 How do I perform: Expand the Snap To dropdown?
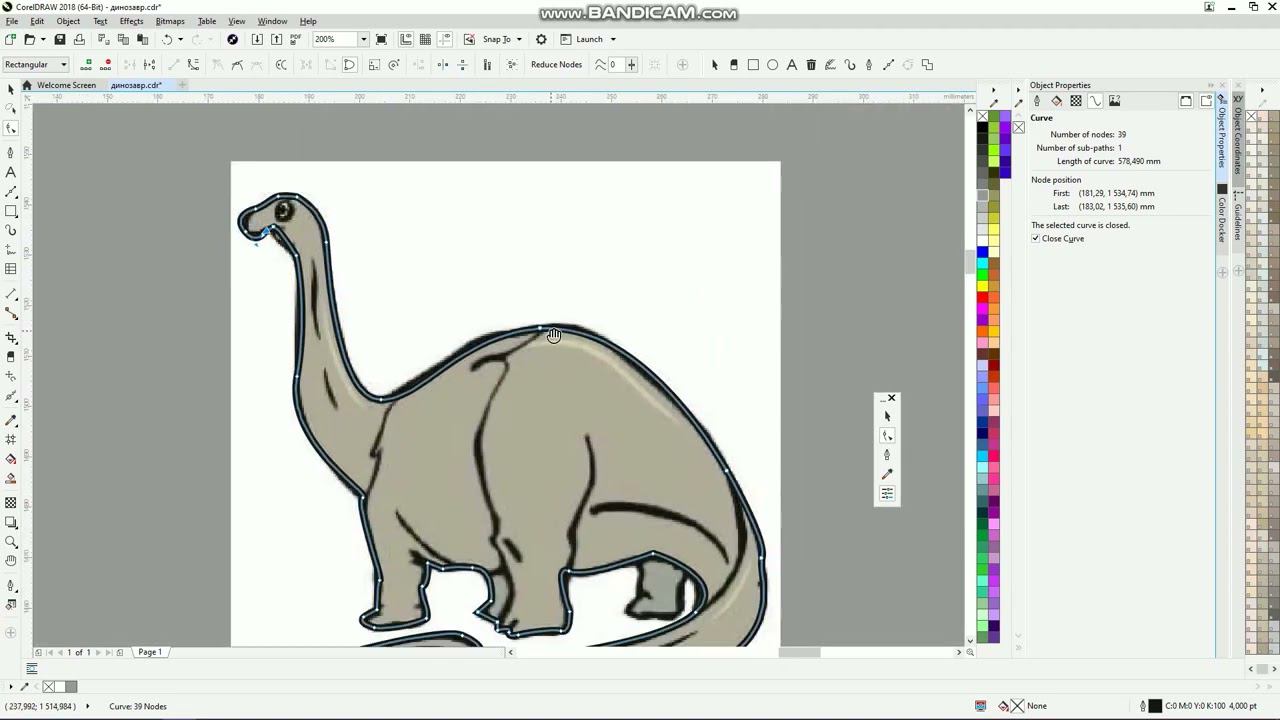(x=518, y=39)
